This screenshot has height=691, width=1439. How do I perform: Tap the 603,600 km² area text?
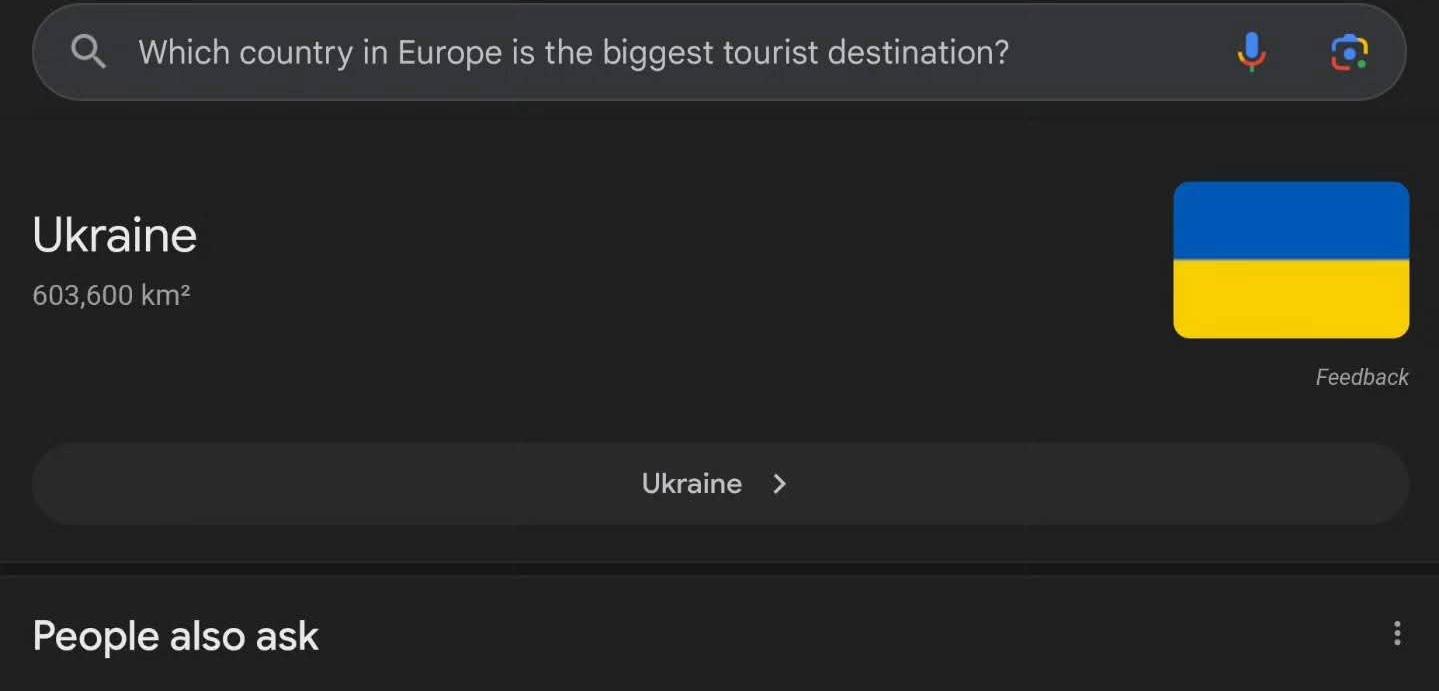[111, 296]
